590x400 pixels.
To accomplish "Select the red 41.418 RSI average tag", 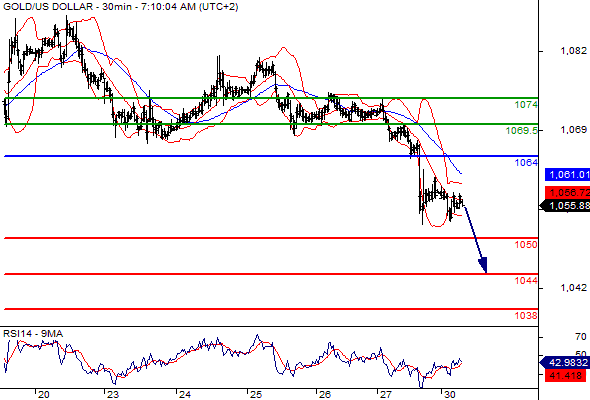I will pos(566,375).
